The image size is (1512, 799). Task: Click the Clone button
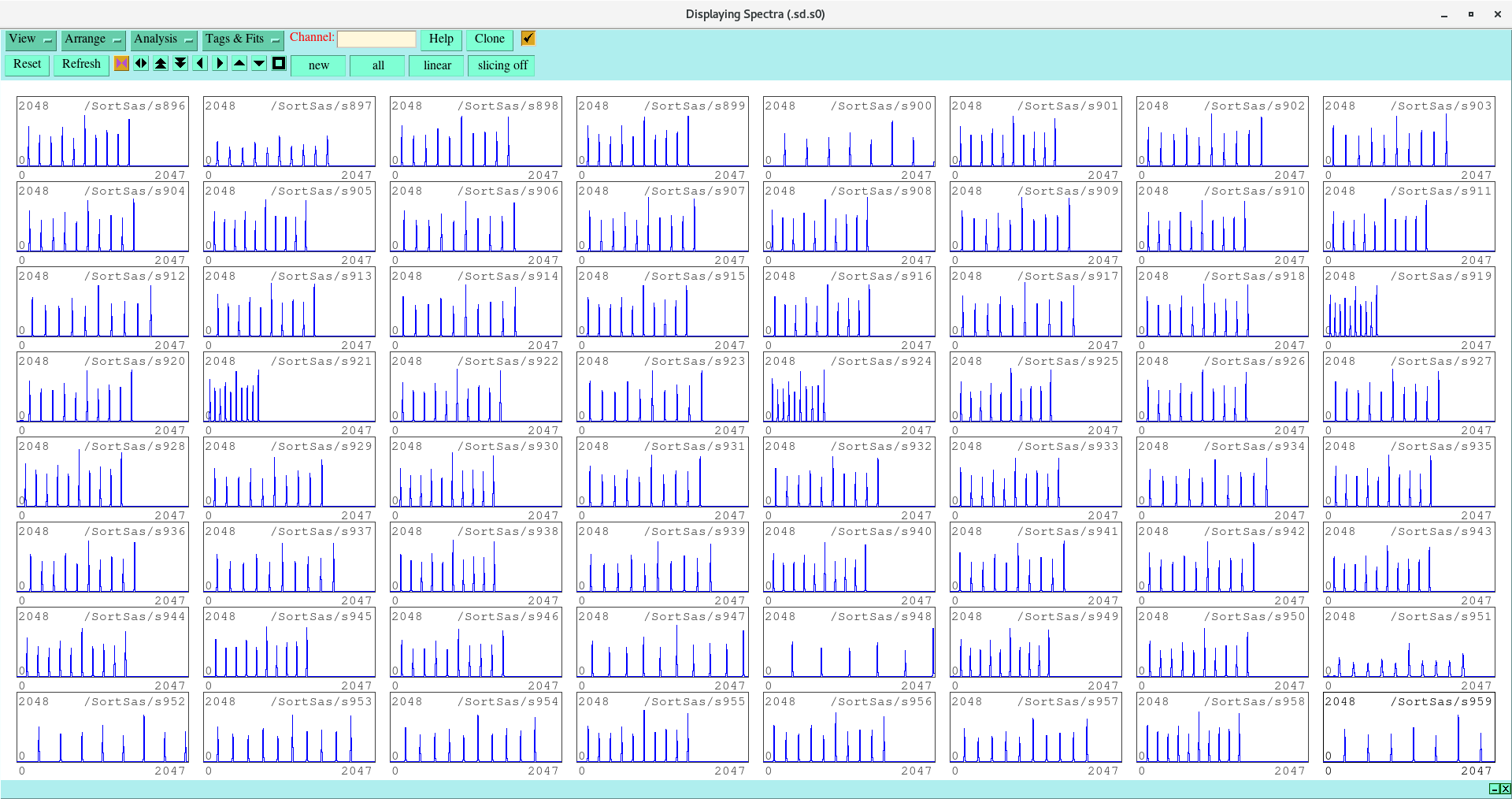coord(490,39)
